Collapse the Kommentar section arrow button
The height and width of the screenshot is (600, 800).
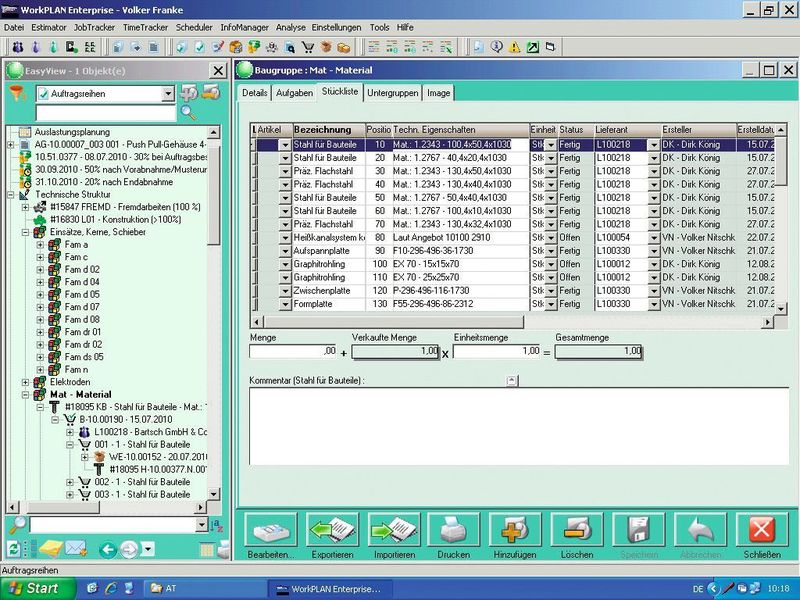pos(512,381)
